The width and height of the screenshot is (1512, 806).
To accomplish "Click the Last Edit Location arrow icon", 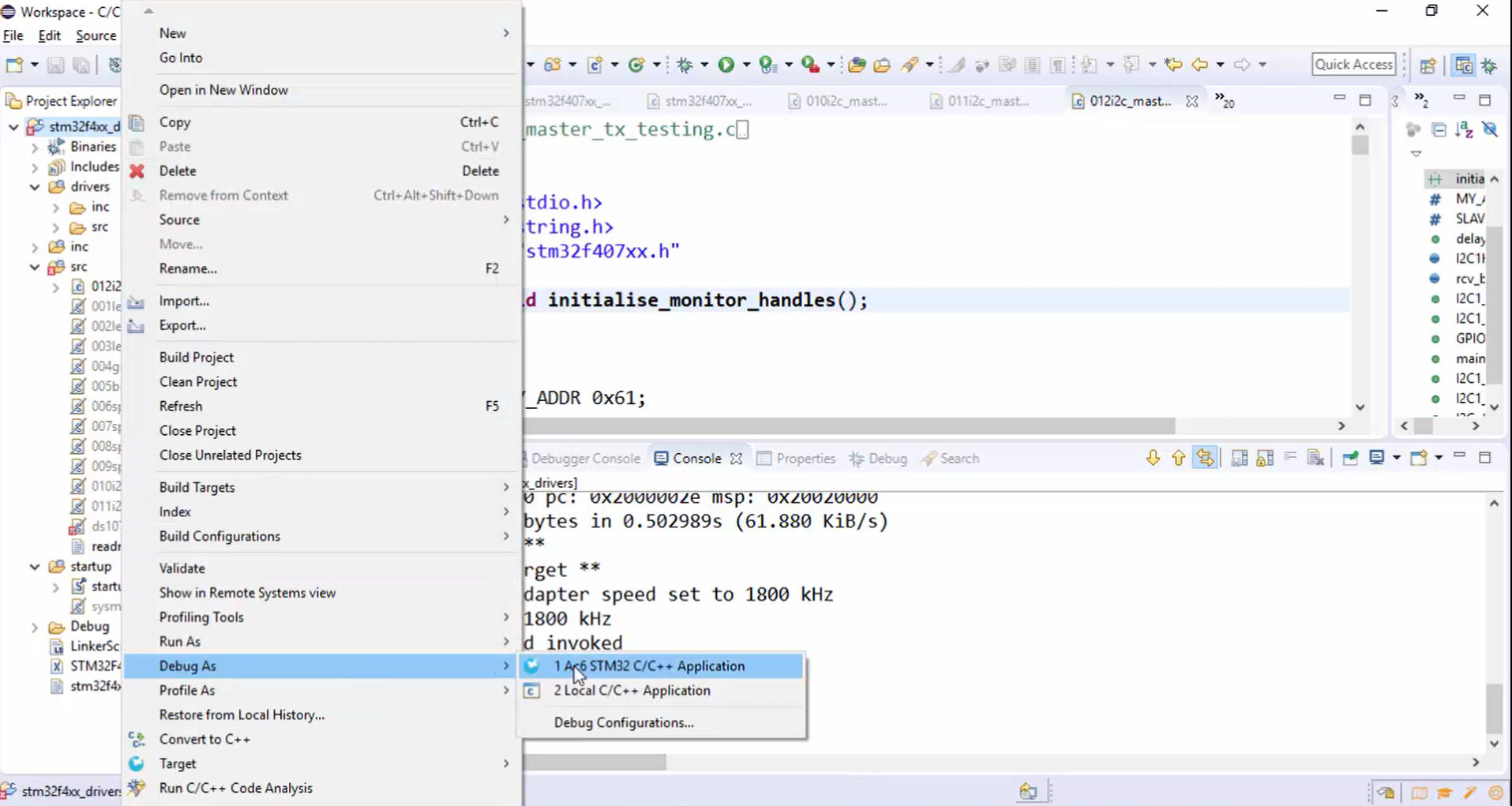I will [x=1173, y=65].
